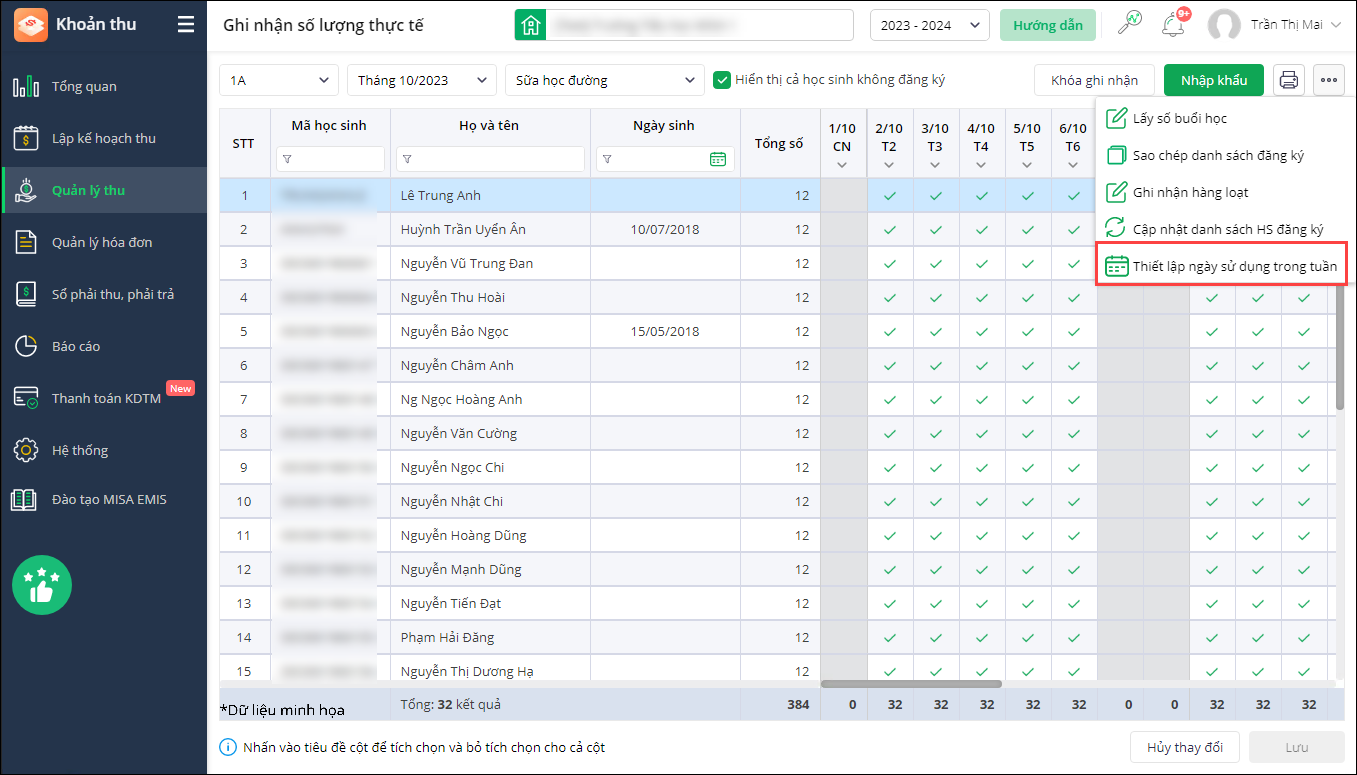Open the Tháng 10/2023 month dropdown
The height and width of the screenshot is (775, 1357).
[x=421, y=80]
